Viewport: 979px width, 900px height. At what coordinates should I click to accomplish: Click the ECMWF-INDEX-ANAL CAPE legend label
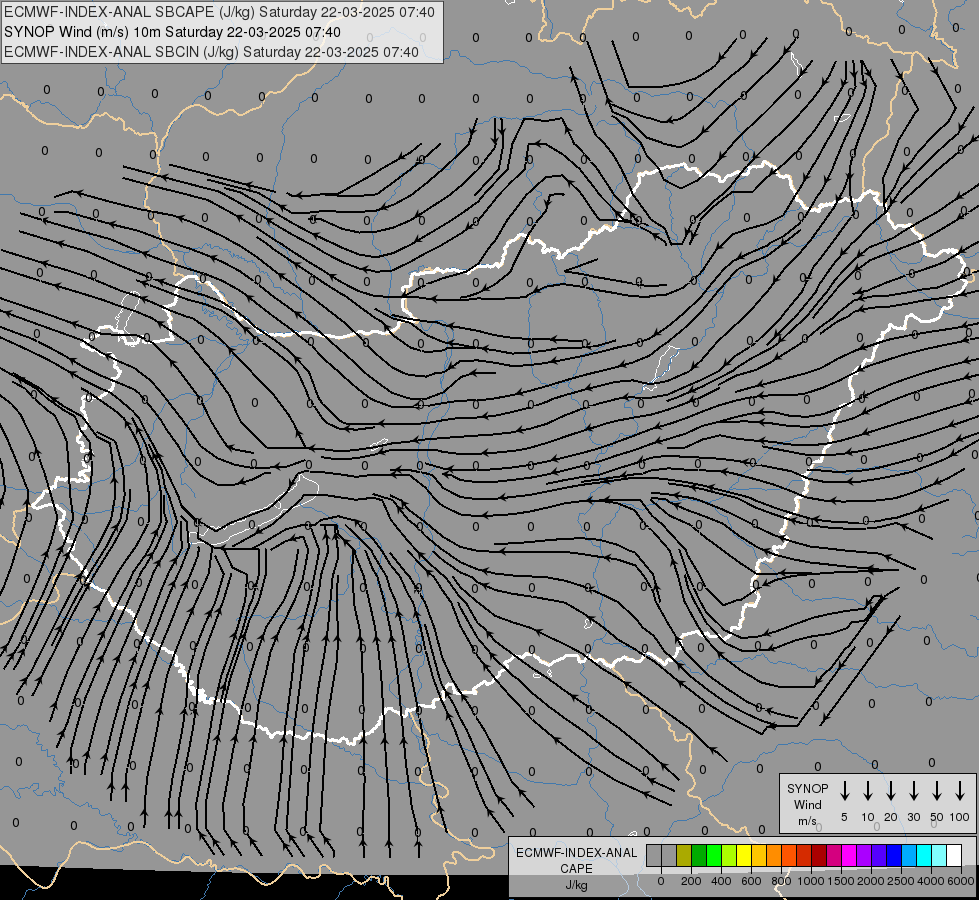click(x=576, y=860)
